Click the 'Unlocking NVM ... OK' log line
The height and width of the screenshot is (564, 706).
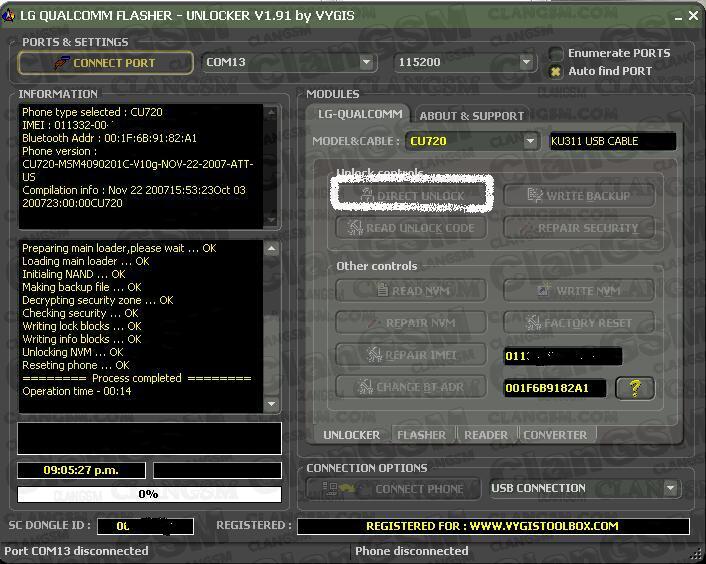click(73, 352)
